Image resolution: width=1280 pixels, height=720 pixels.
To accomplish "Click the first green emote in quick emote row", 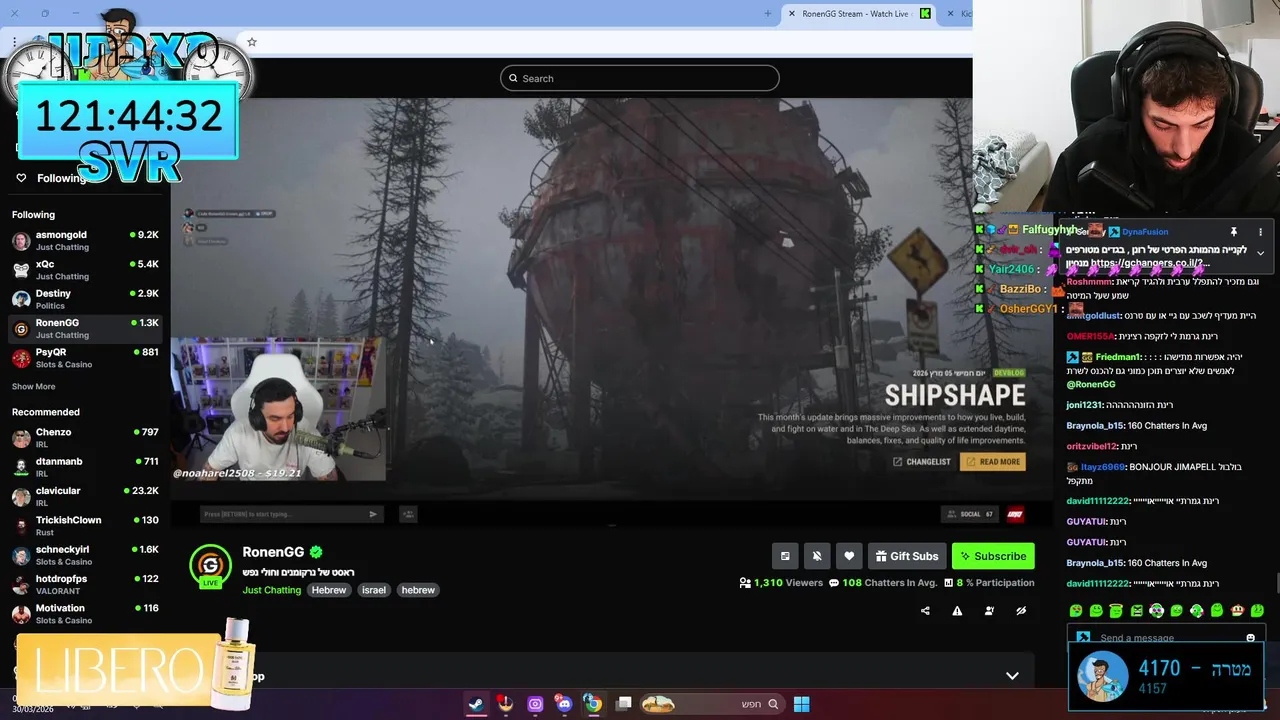I will point(1076,611).
